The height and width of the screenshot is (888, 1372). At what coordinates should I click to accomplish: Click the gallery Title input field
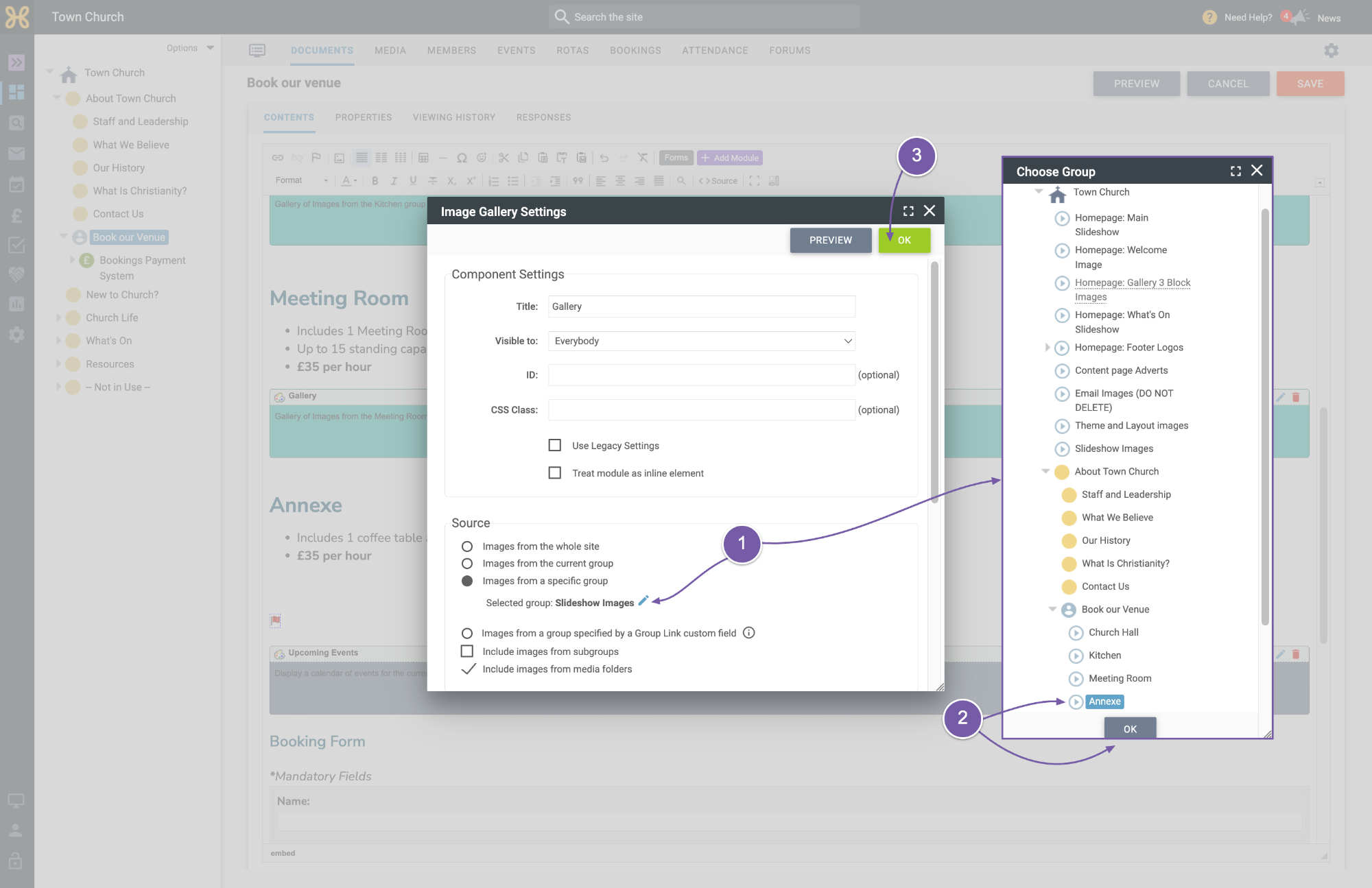coord(701,307)
